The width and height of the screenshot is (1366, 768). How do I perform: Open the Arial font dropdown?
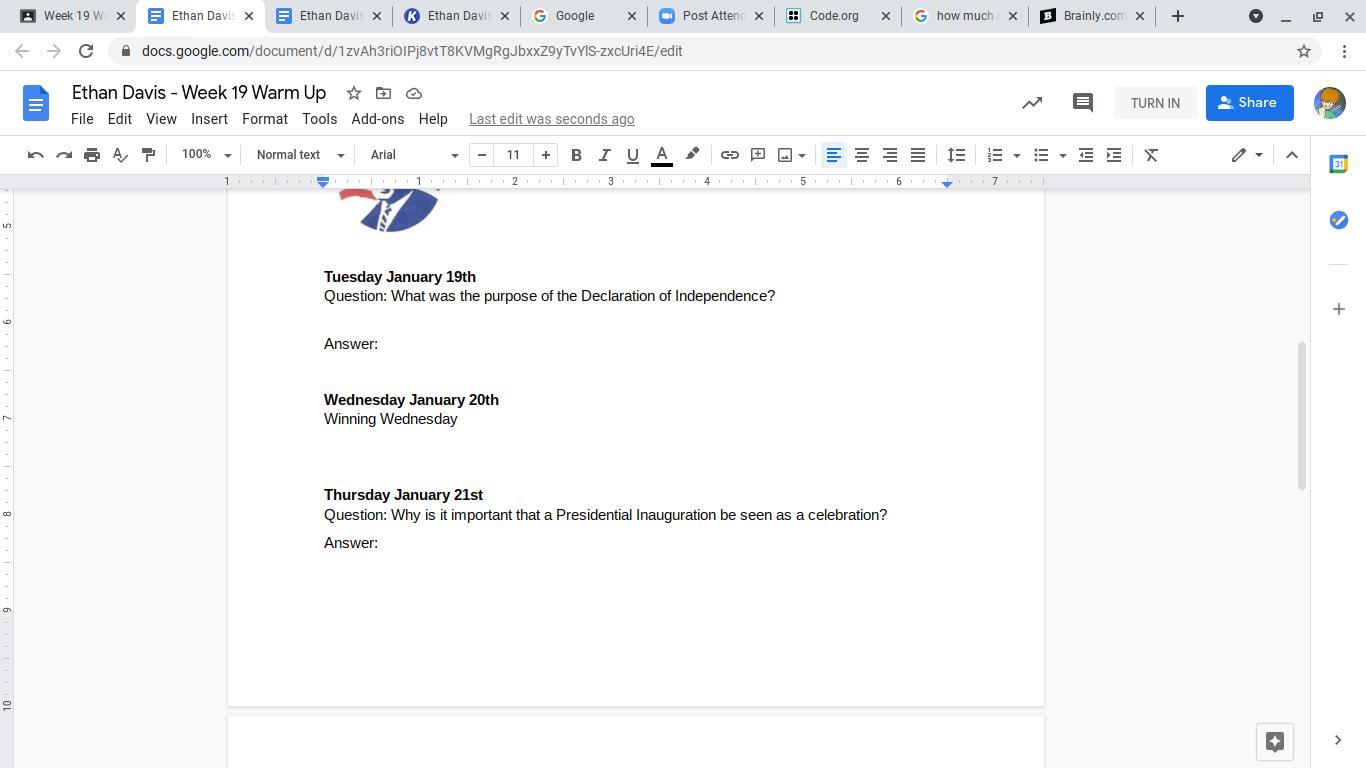point(414,155)
